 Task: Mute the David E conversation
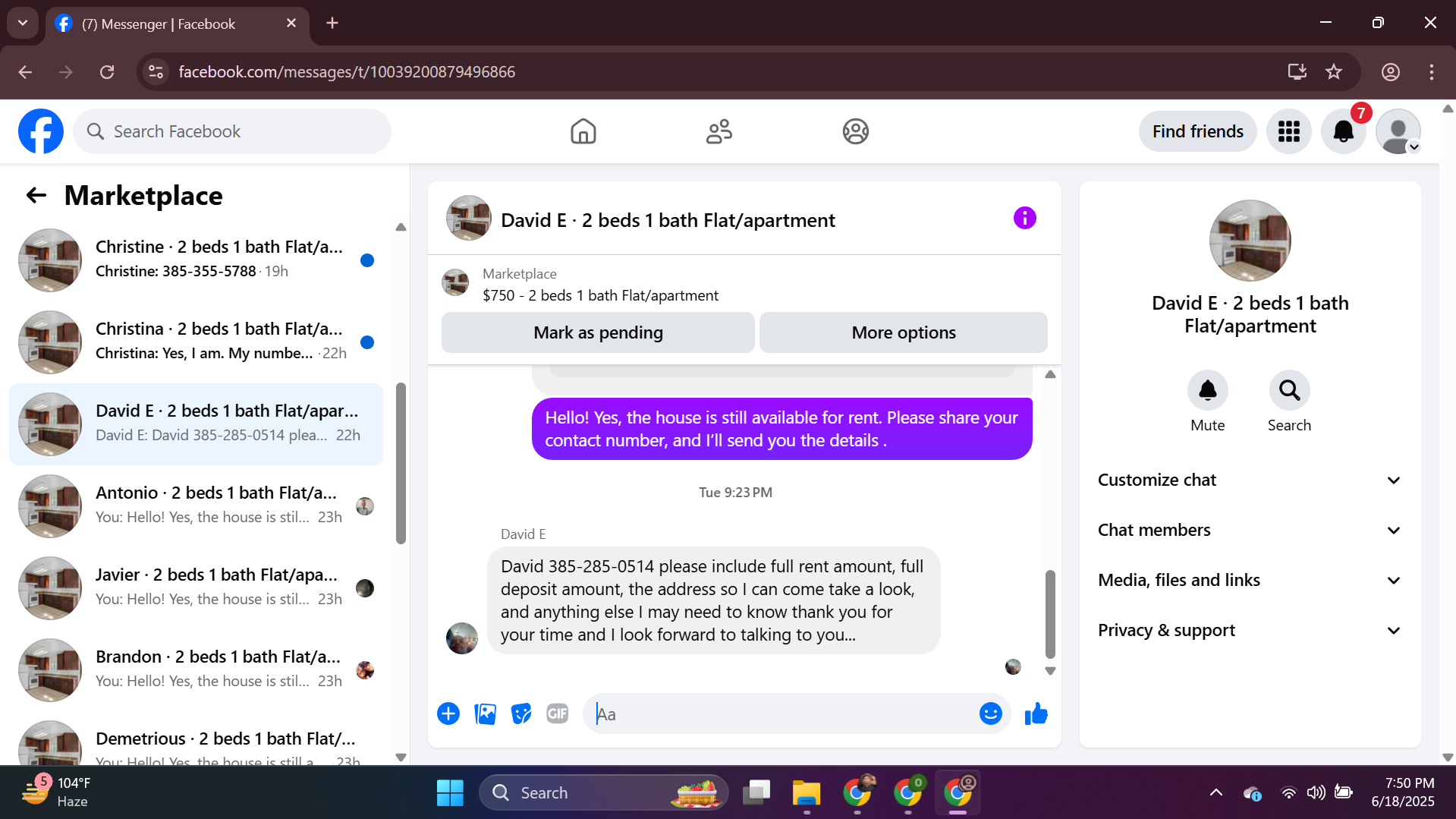[x=1207, y=390]
